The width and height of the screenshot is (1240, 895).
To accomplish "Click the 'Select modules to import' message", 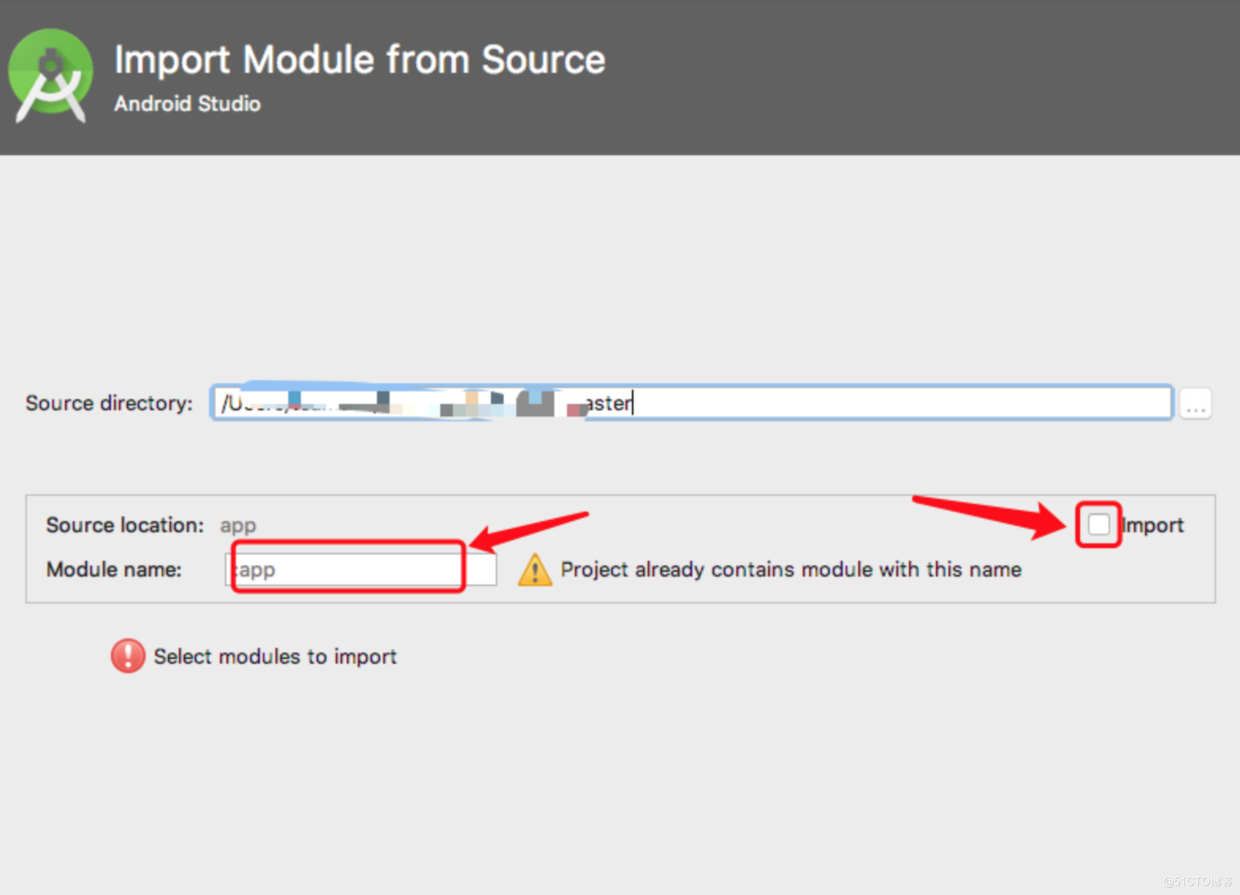I will (275, 656).
